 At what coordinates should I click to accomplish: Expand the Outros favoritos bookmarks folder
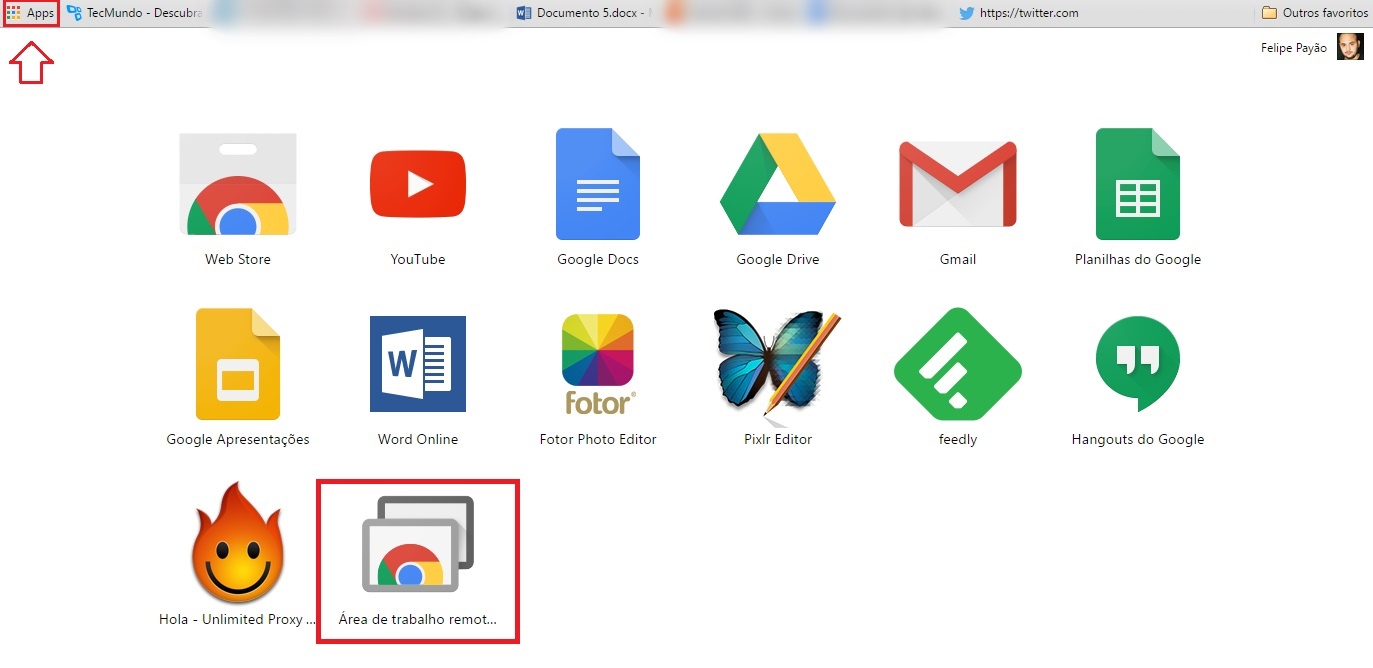click(1314, 13)
